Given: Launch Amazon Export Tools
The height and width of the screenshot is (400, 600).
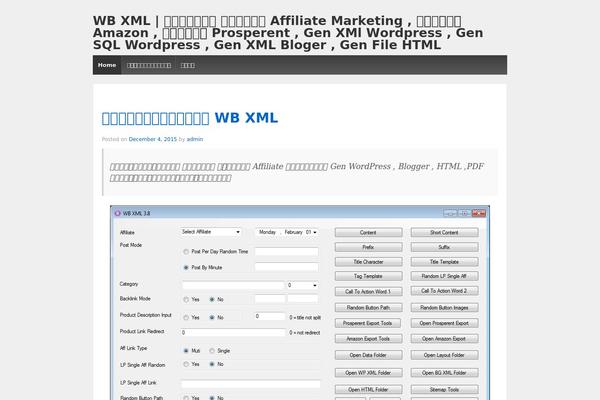Looking at the screenshot, I should click(x=368, y=339).
